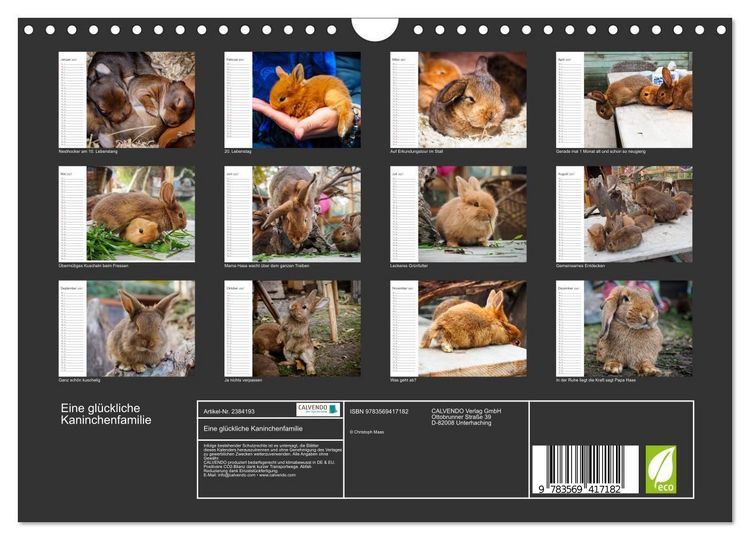Open the October standing rabbit photo

click(x=307, y=328)
